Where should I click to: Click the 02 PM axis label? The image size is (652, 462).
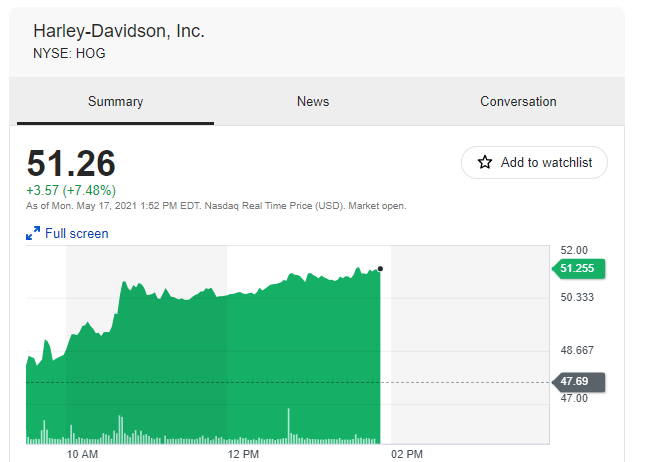[407, 454]
